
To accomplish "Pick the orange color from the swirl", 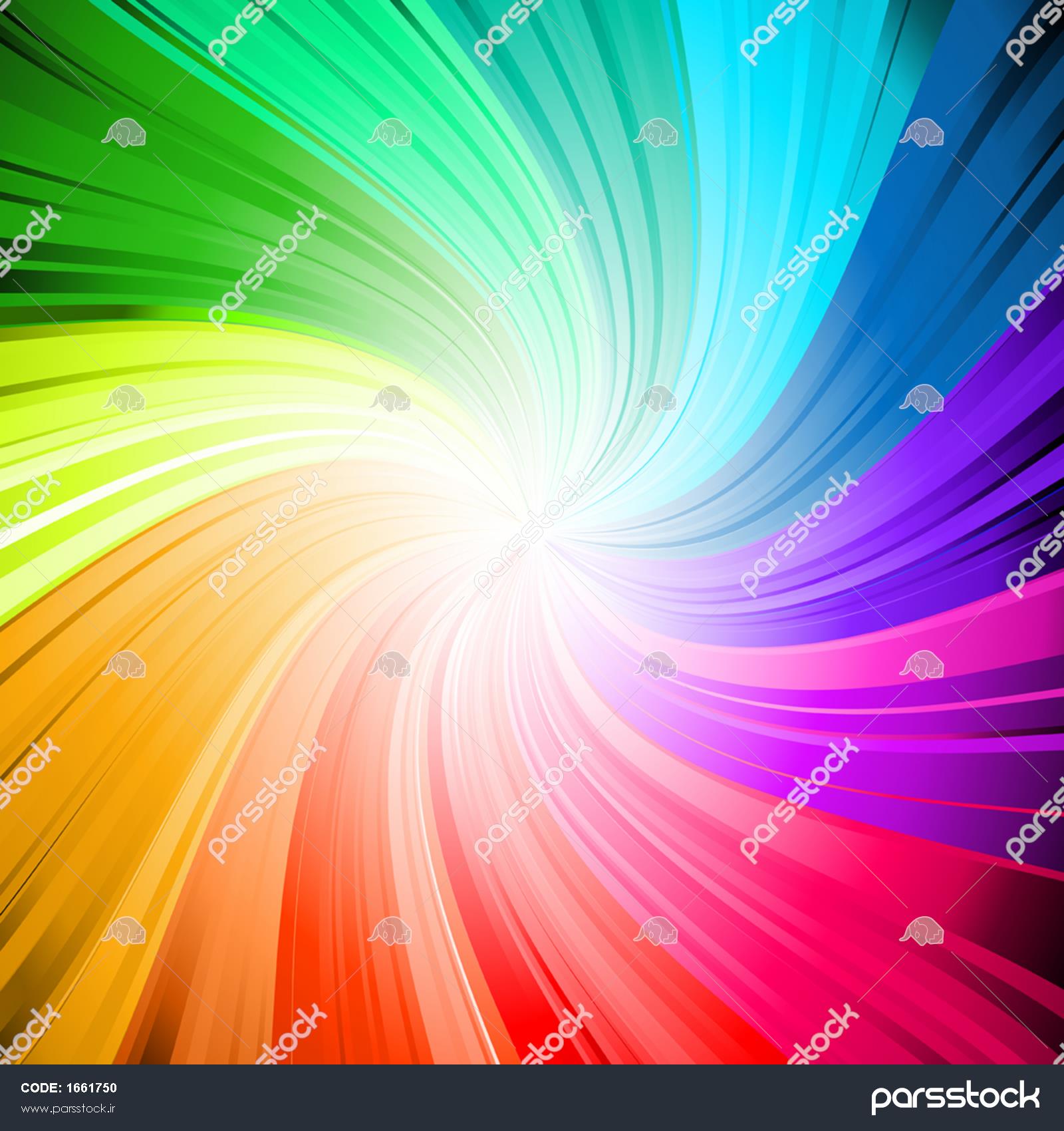I will [x=80, y=732].
